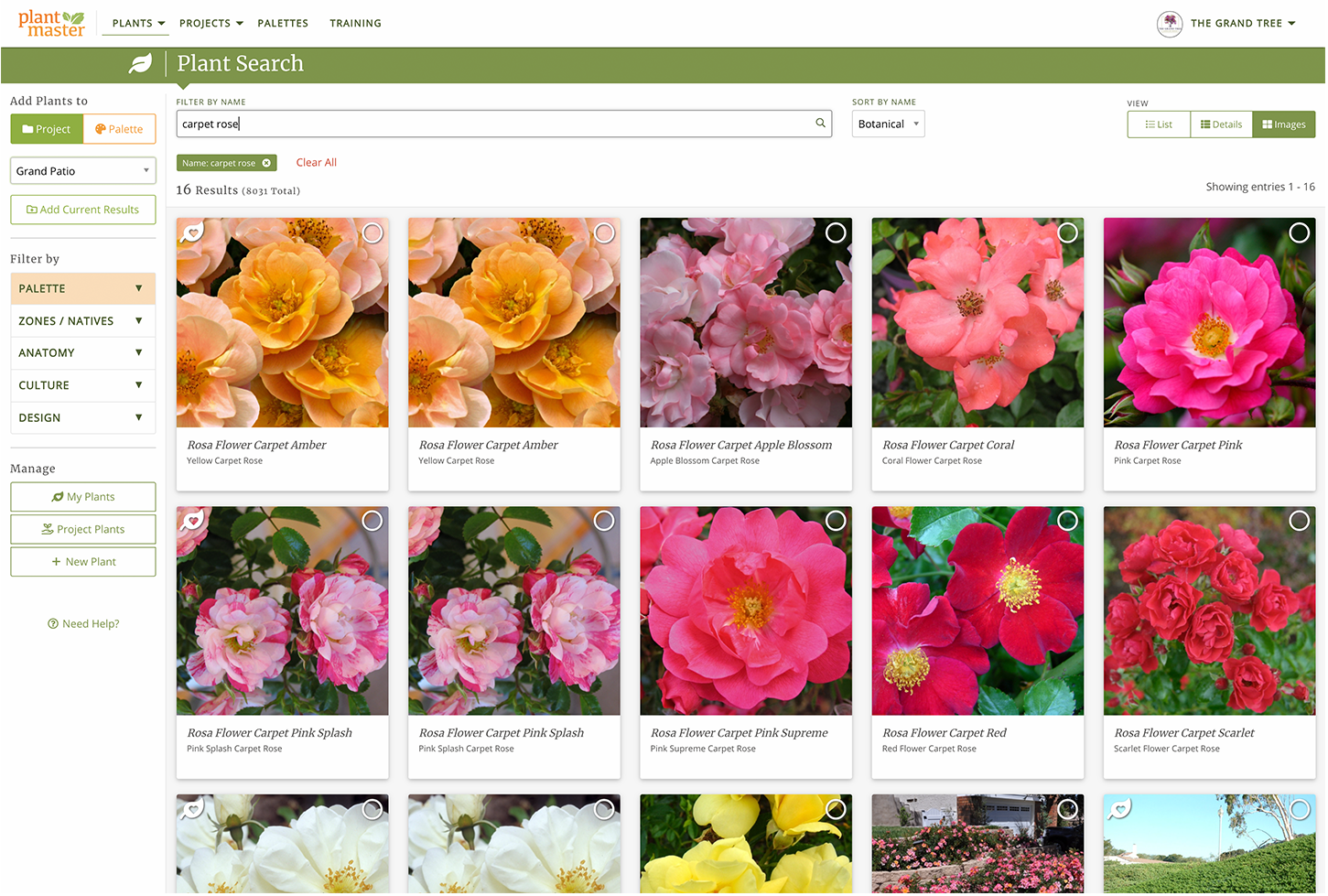Open the Pink Supreme rose photo

pos(746,610)
